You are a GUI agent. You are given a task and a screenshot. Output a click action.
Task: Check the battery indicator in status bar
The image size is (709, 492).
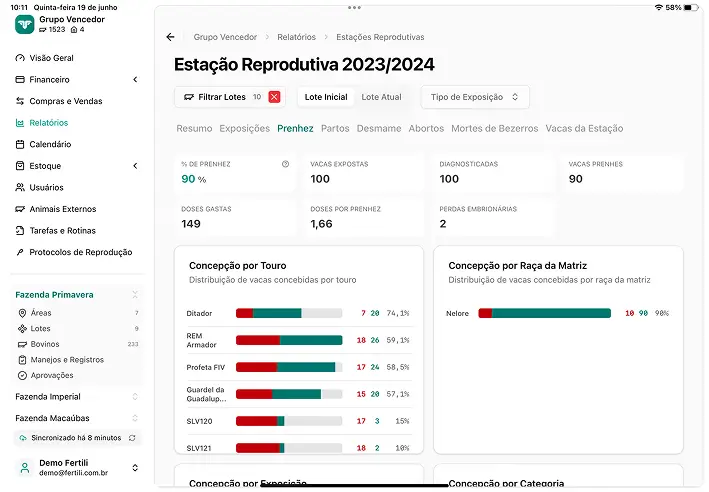point(691,7)
